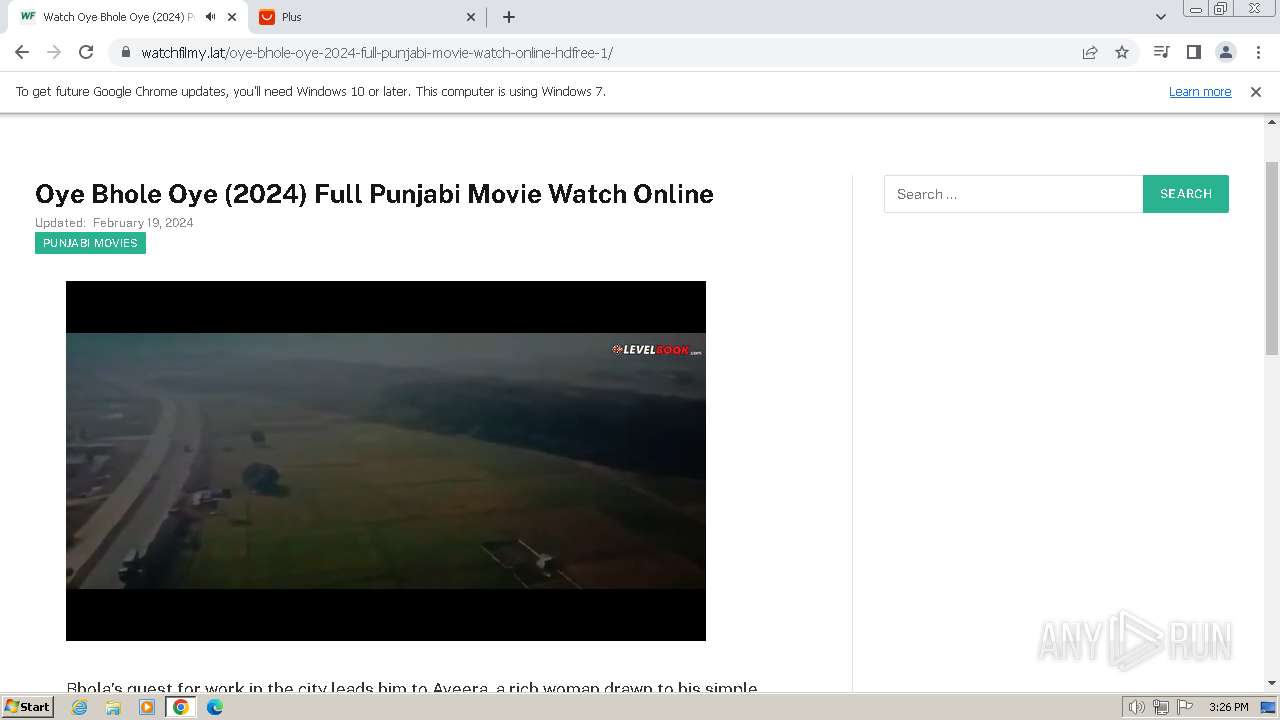This screenshot has height=720, width=1280.
Task: Reload the current page
Action: pos(86,52)
